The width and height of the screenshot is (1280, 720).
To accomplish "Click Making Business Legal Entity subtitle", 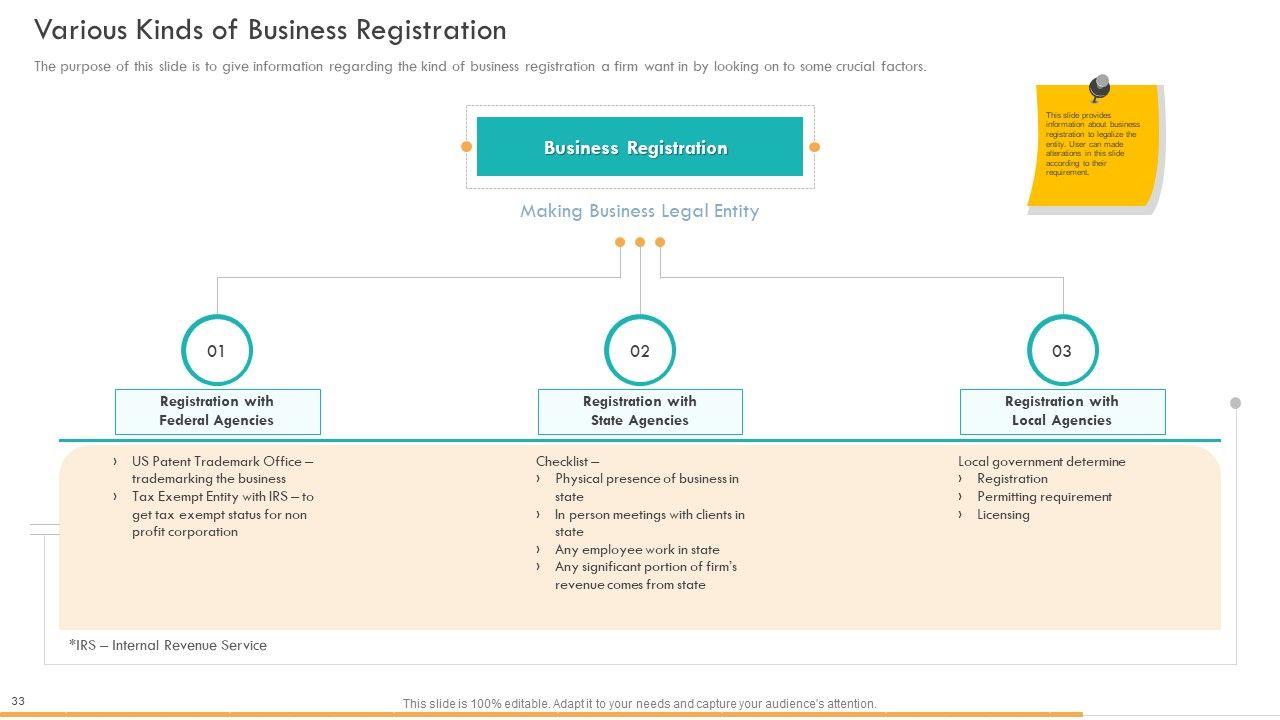I will click(x=639, y=211).
